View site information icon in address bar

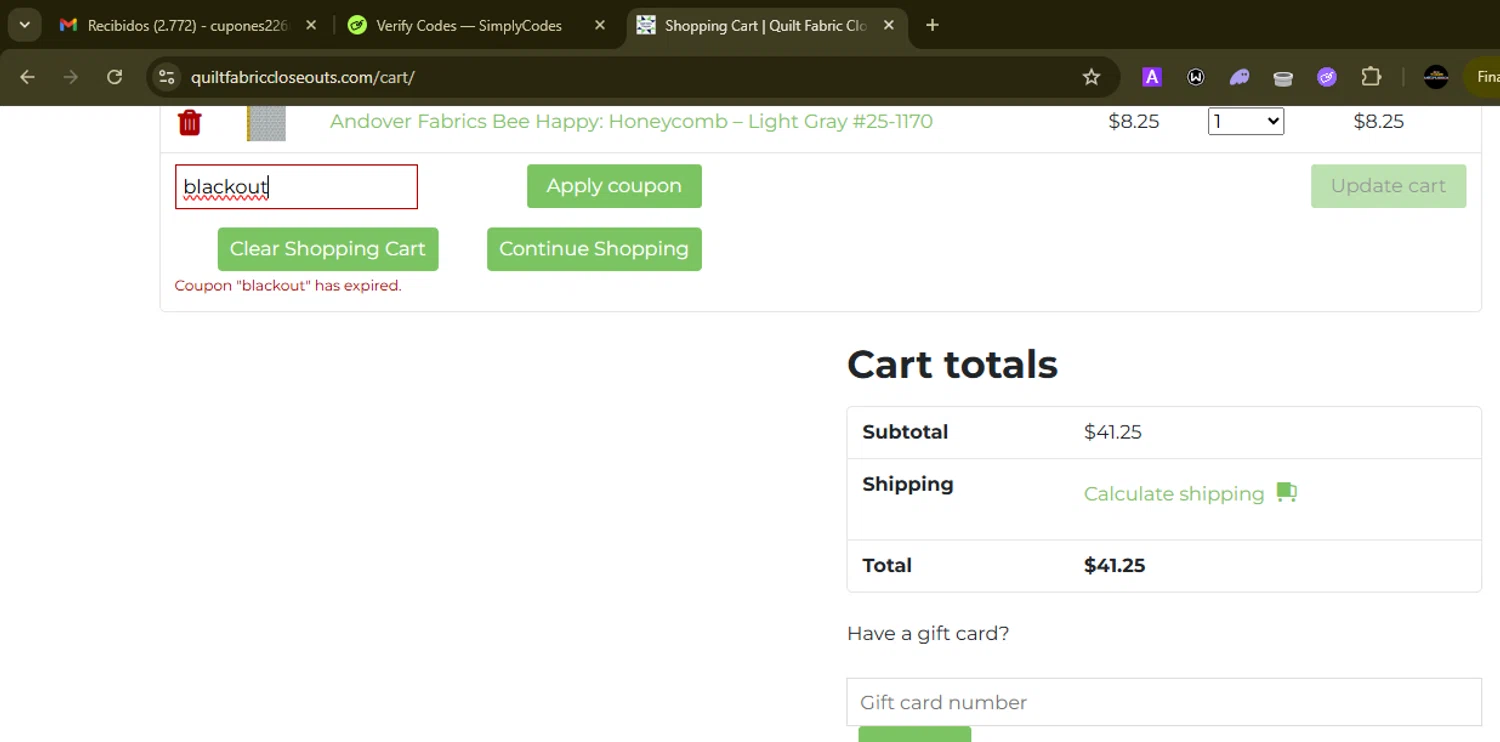pos(167,77)
